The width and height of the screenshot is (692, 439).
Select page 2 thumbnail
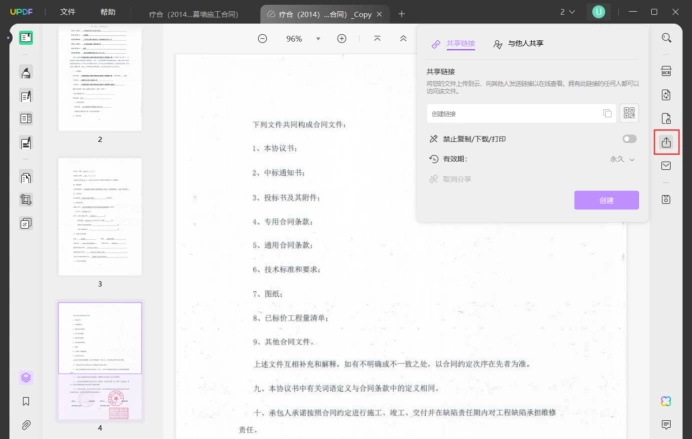[100, 79]
